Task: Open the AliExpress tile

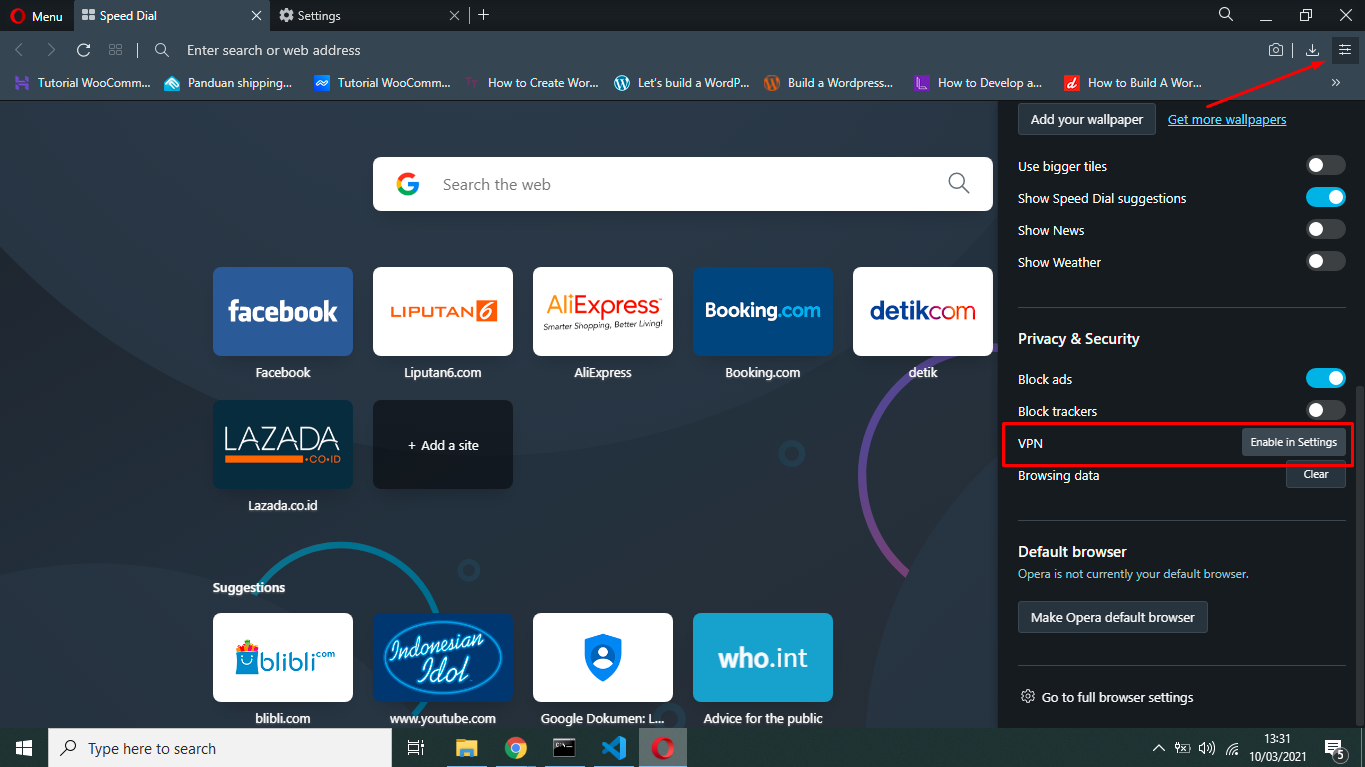Action: click(603, 311)
